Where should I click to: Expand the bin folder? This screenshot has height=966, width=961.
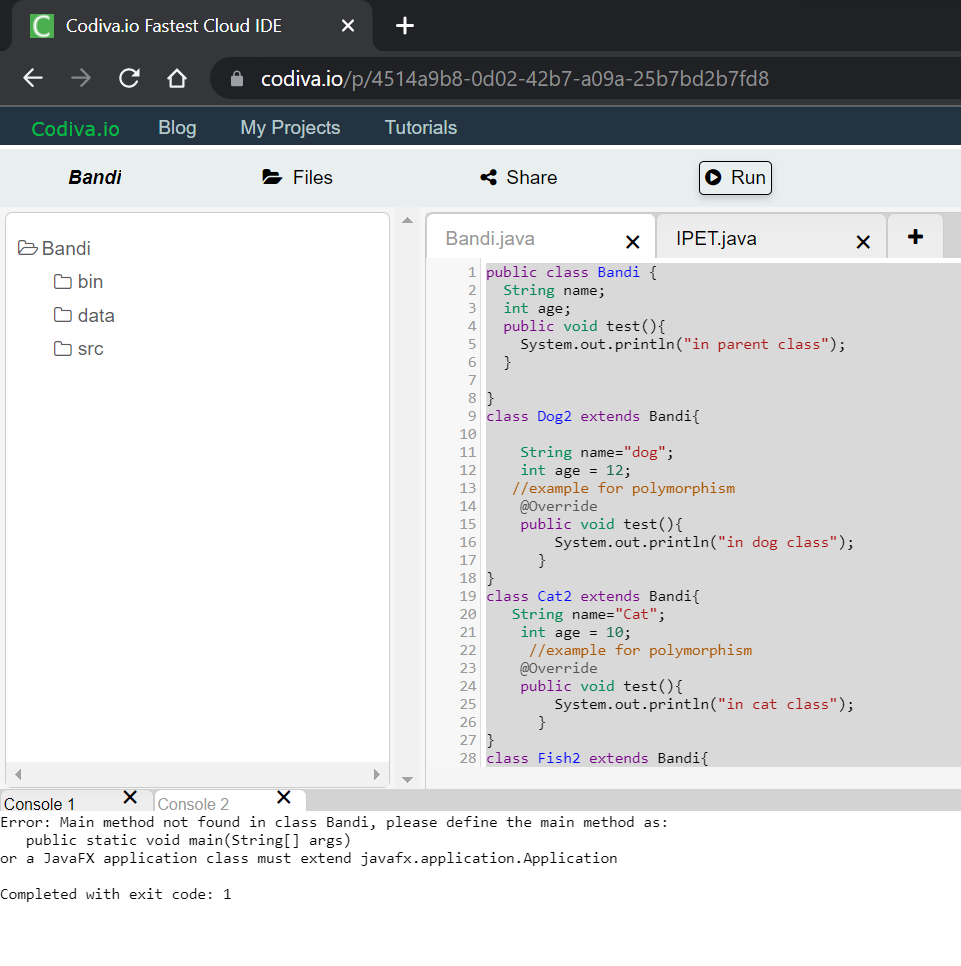pyautogui.click(x=60, y=281)
